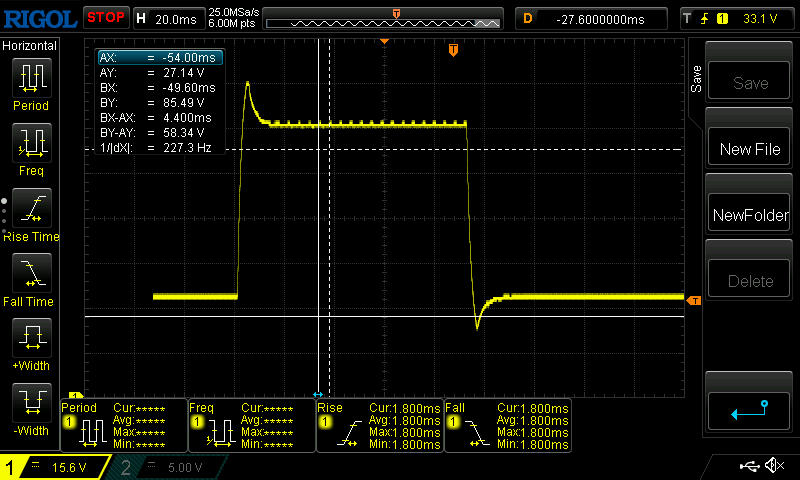Screen dimensions: 800x480
Task: Click the rising-edge icon in Rise result box
Action: [349, 434]
